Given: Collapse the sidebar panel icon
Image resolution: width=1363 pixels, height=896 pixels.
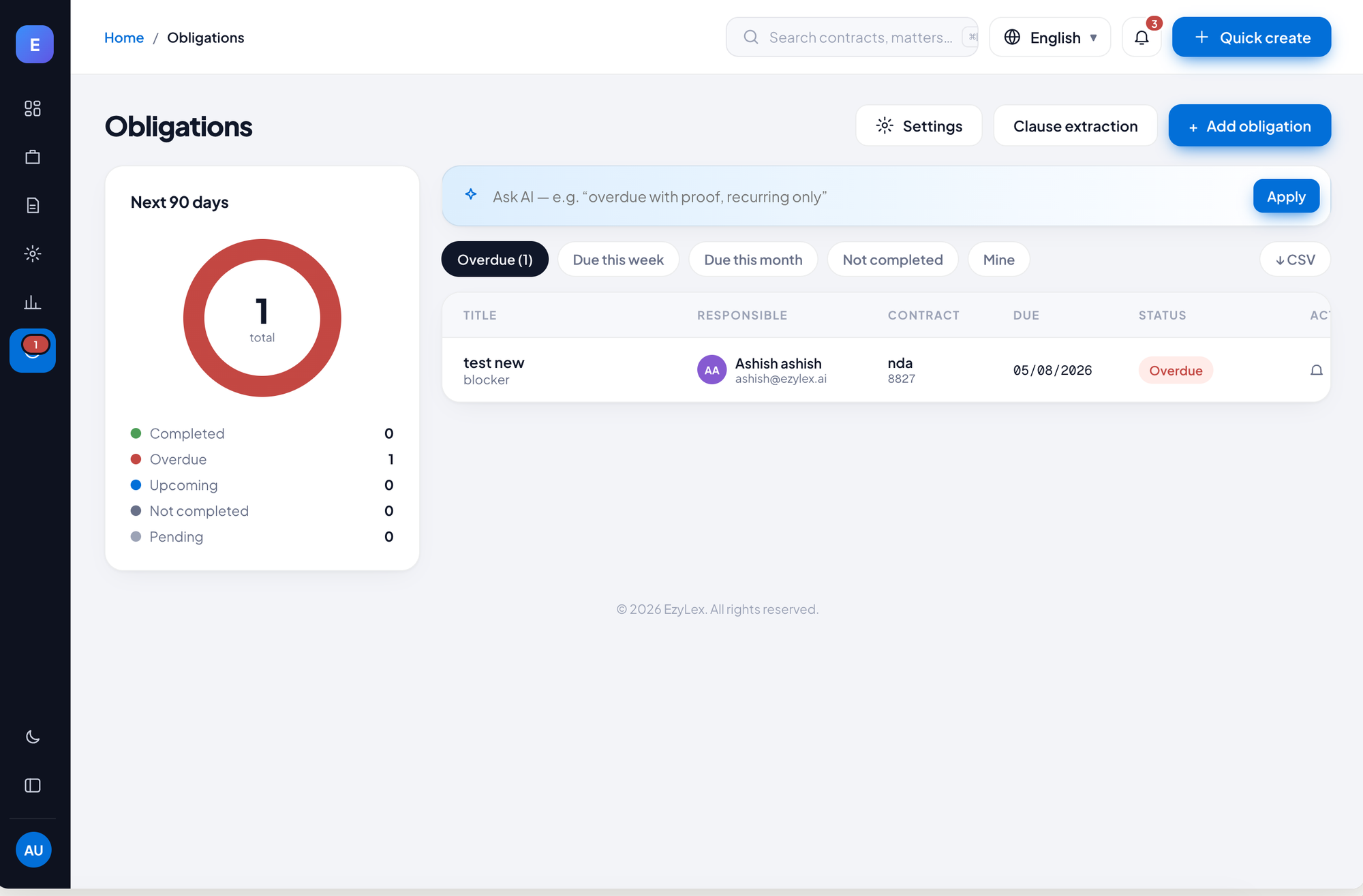Looking at the screenshot, I should click(33, 785).
